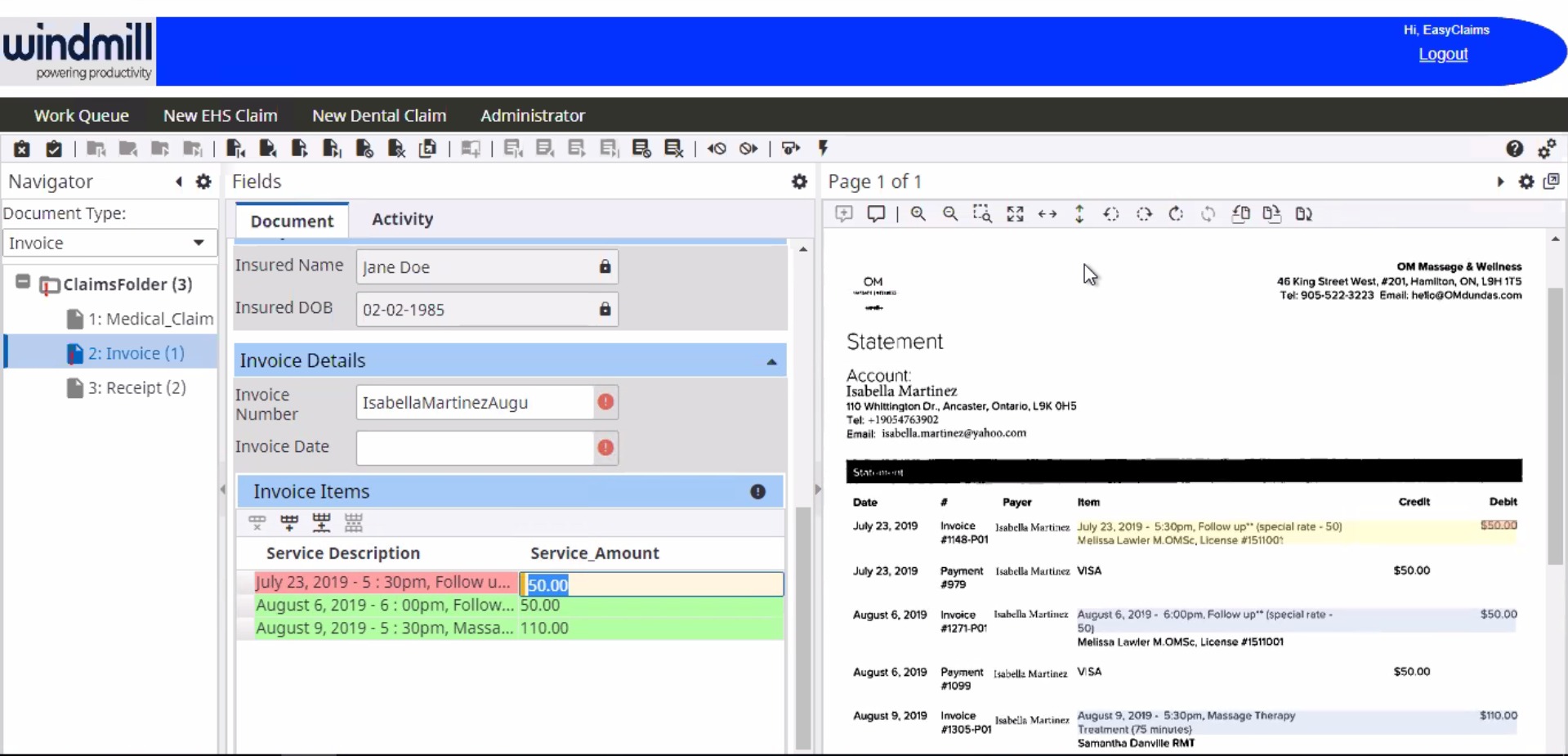The height and width of the screenshot is (756, 1568).
Task: Click the add row icon in Invoice Items
Action: pyautogui.click(x=289, y=522)
